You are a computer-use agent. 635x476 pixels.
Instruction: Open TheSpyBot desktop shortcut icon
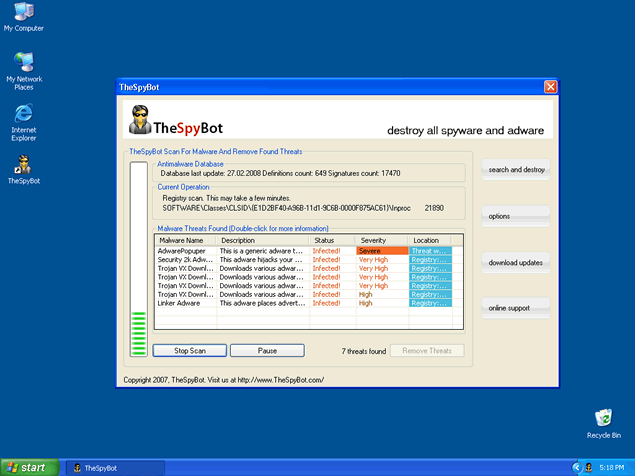point(23,164)
